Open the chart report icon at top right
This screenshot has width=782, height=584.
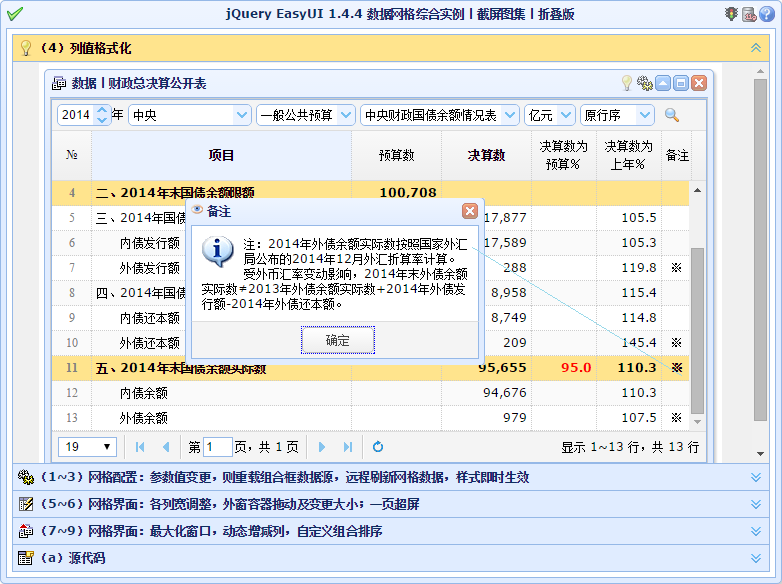749,14
